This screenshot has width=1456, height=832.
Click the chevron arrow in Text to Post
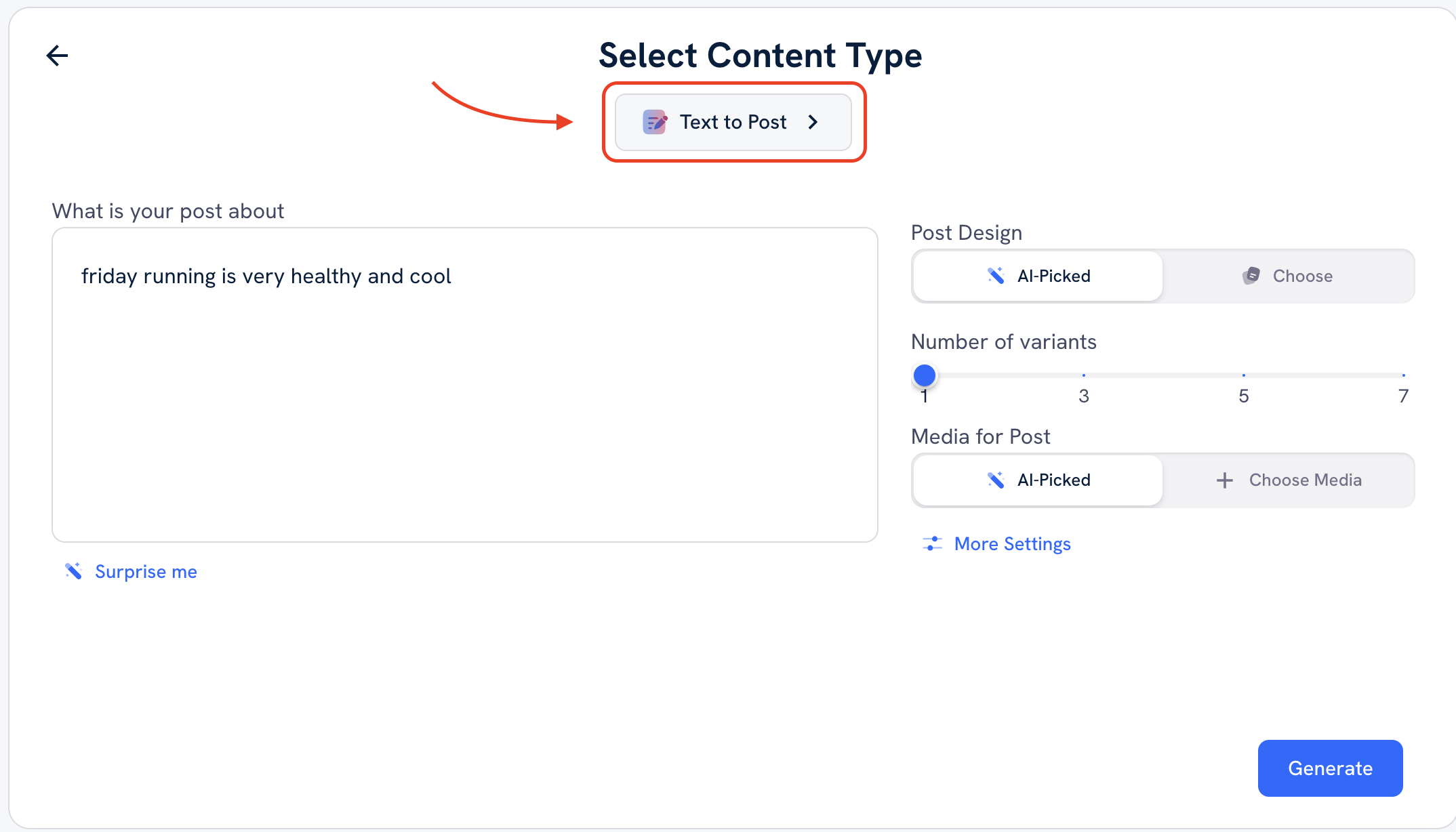coord(813,122)
